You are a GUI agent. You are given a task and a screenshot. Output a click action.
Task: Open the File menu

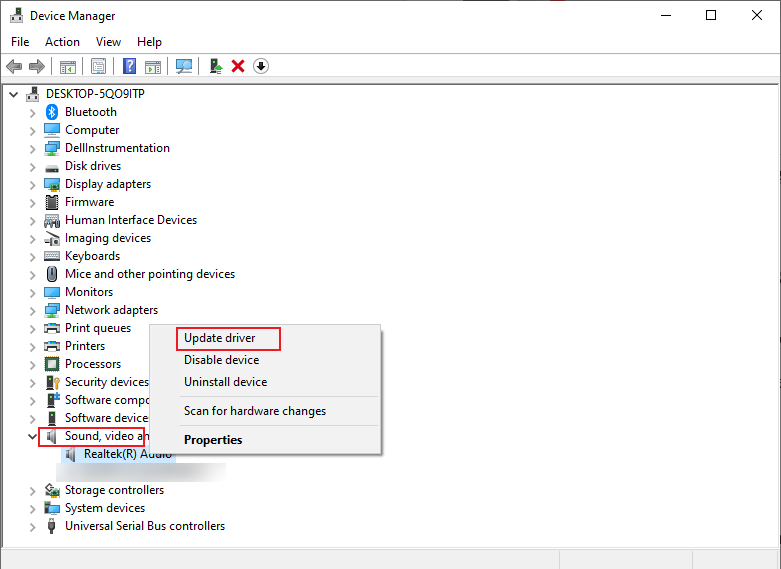tap(20, 42)
